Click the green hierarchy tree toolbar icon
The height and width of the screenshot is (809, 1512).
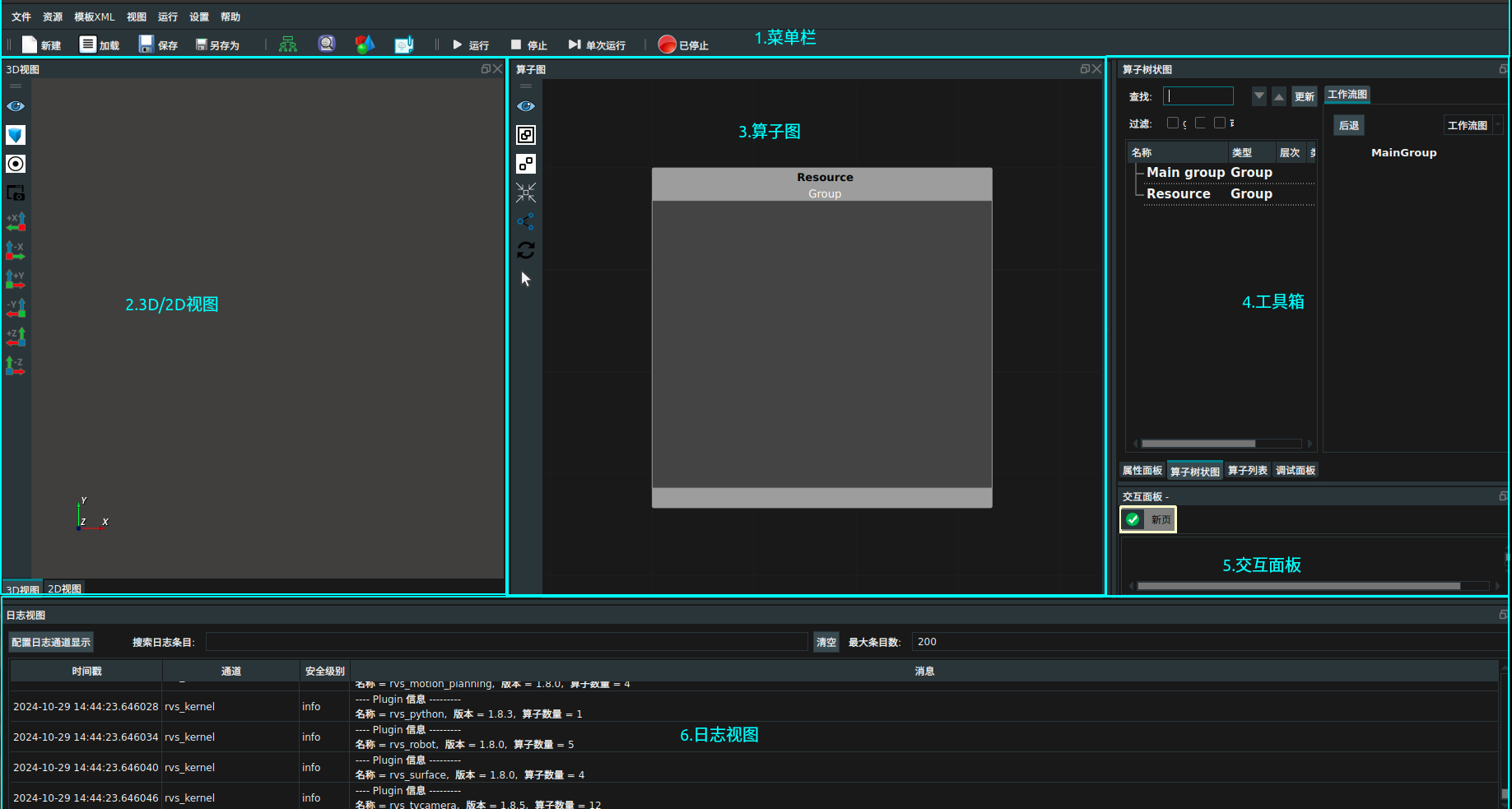point(287,44)
